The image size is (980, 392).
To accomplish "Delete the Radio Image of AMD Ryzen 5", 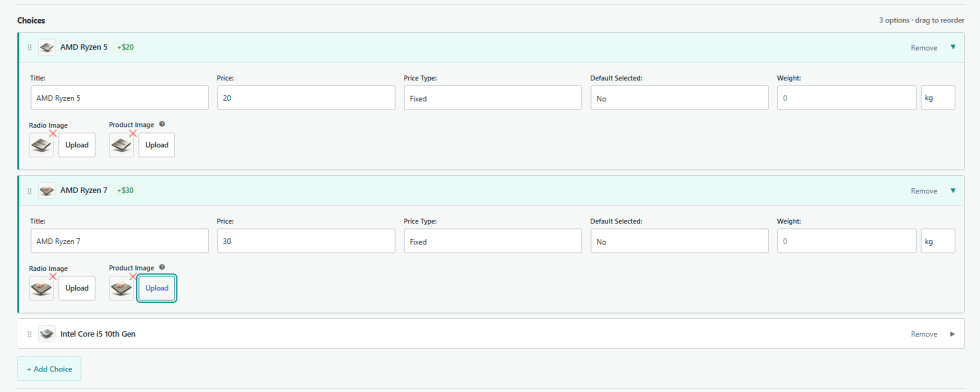I will point(52,133).
